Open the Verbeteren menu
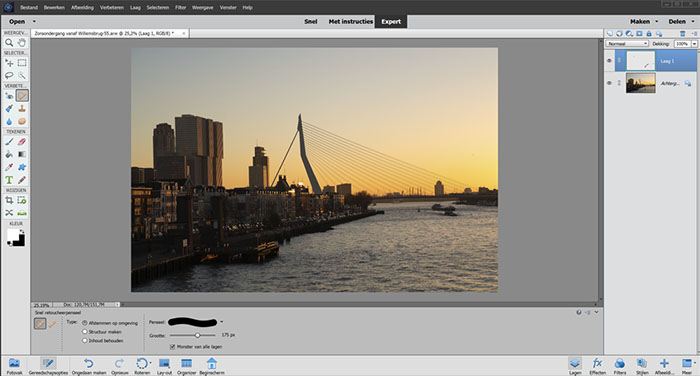700x376 pixels. pyautogui.click(x=112, y=8)
